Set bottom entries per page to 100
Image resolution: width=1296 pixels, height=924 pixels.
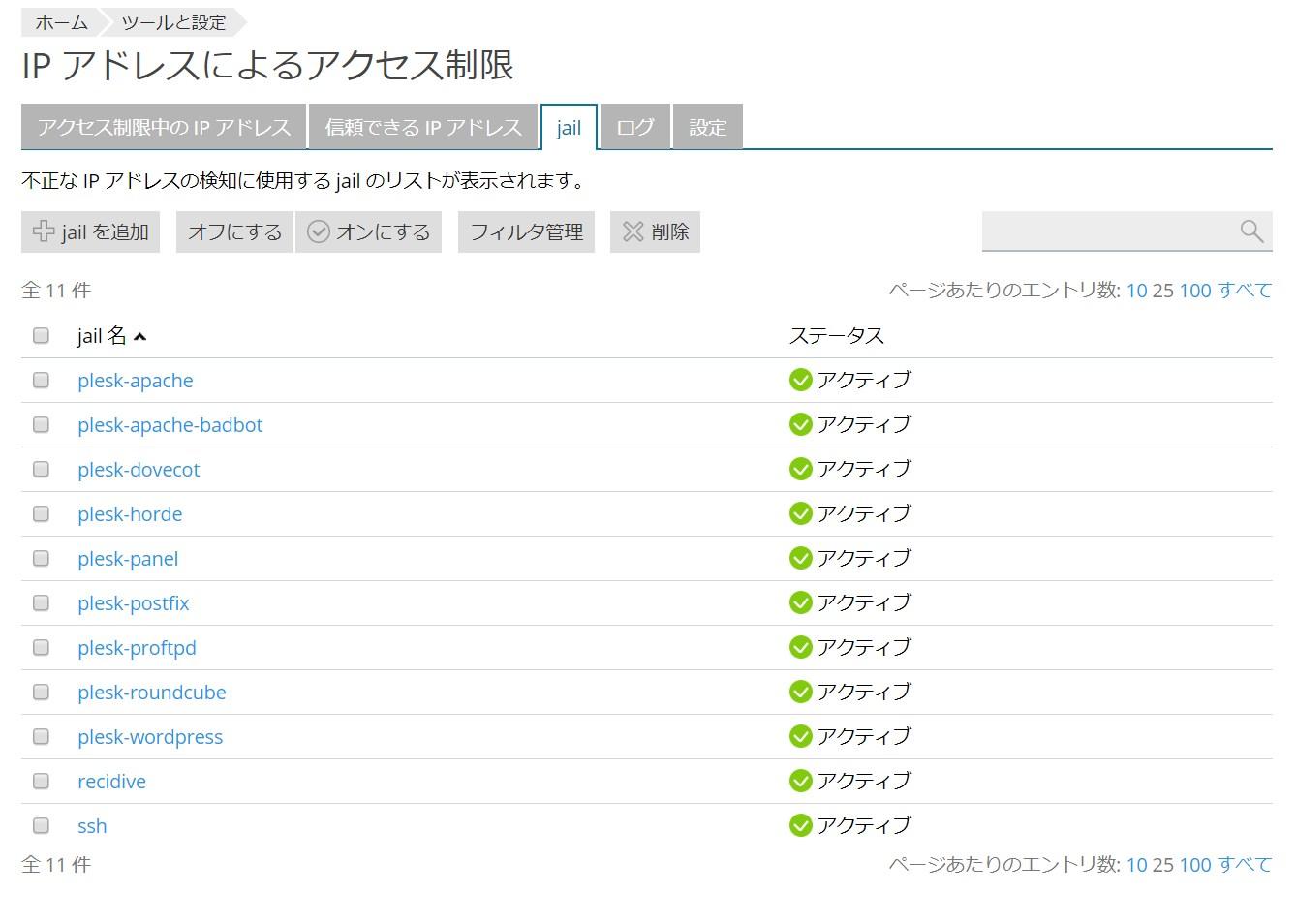click(x=1195, y=865)
